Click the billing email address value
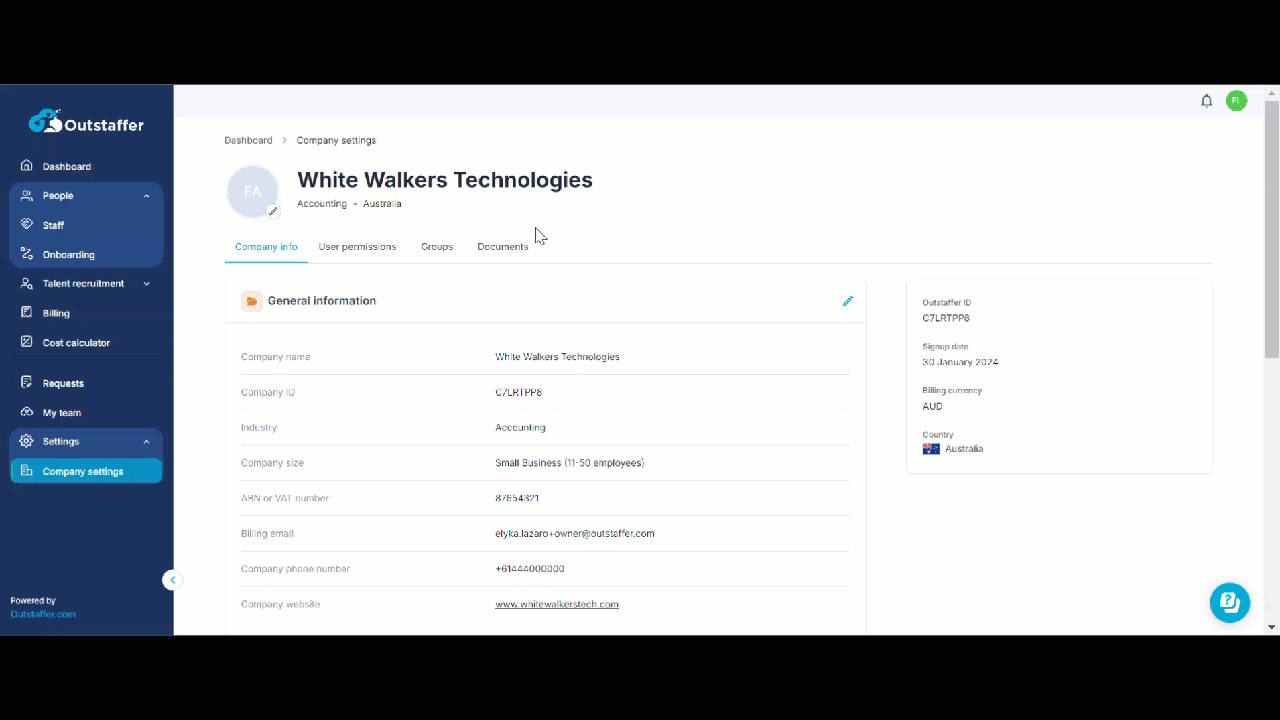The height and width of the screenshot is (720, 1280). click(x=575, y=534)
